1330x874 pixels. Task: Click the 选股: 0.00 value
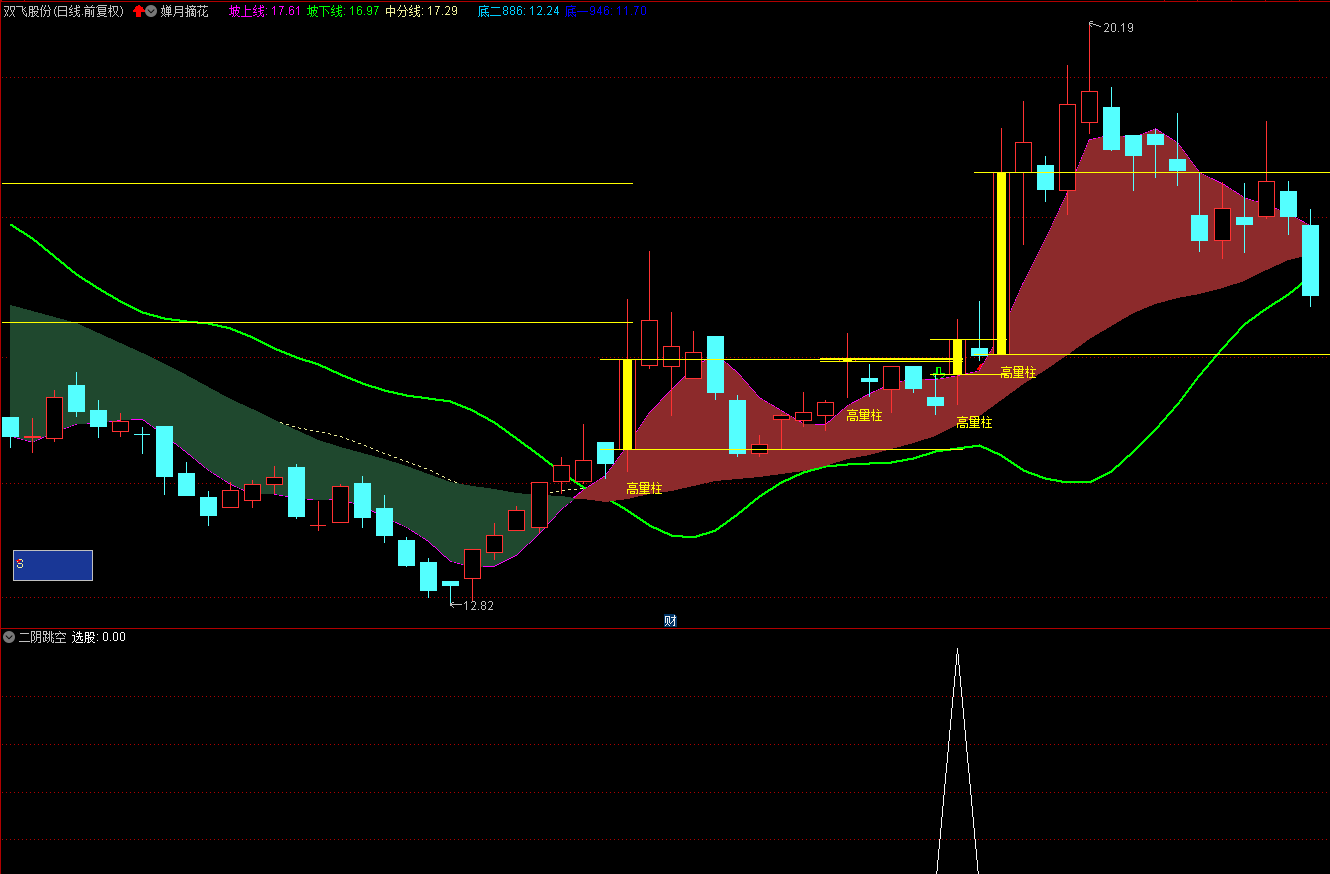click(x=99, y=637)
